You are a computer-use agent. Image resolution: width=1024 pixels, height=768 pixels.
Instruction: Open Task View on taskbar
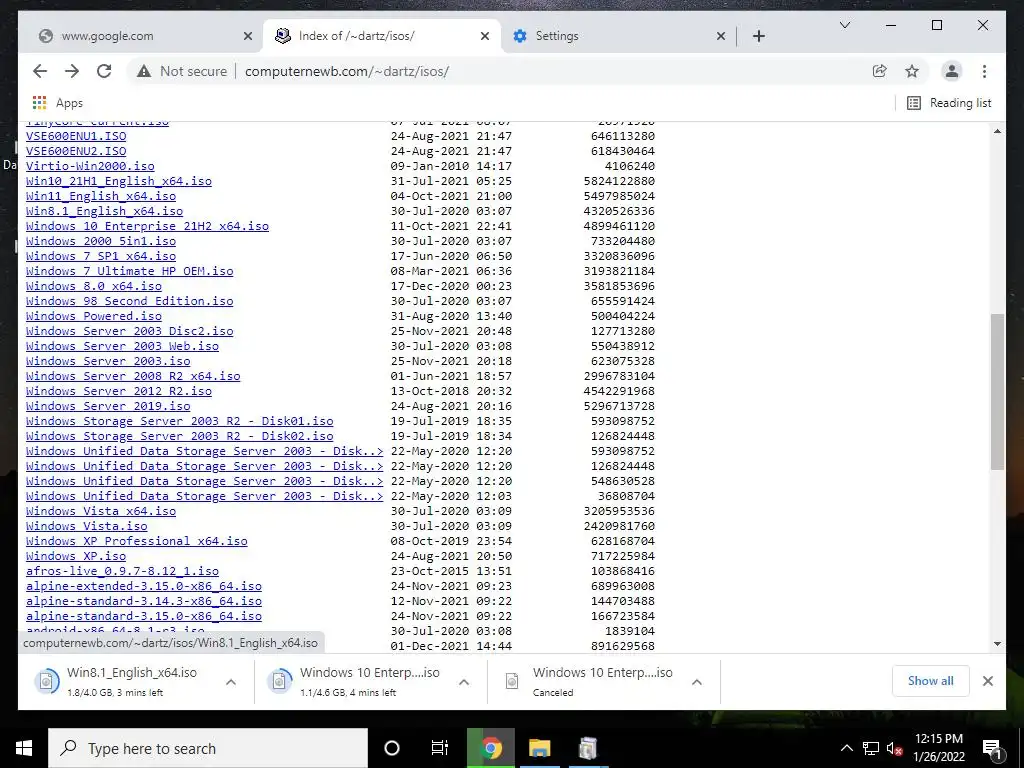click(x=440, y=748)
